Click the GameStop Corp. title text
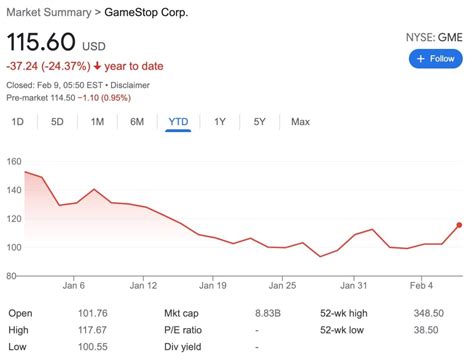The image size is (474, 362). 146,12
